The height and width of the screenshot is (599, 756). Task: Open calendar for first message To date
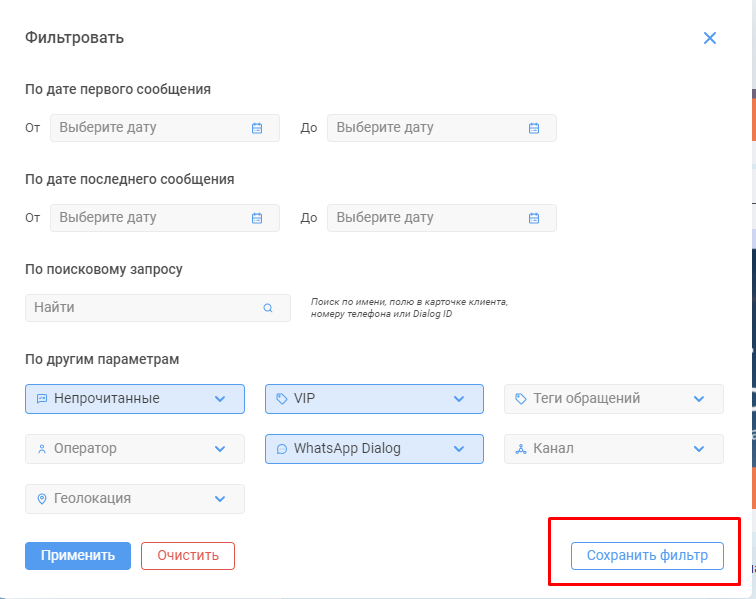534,128
